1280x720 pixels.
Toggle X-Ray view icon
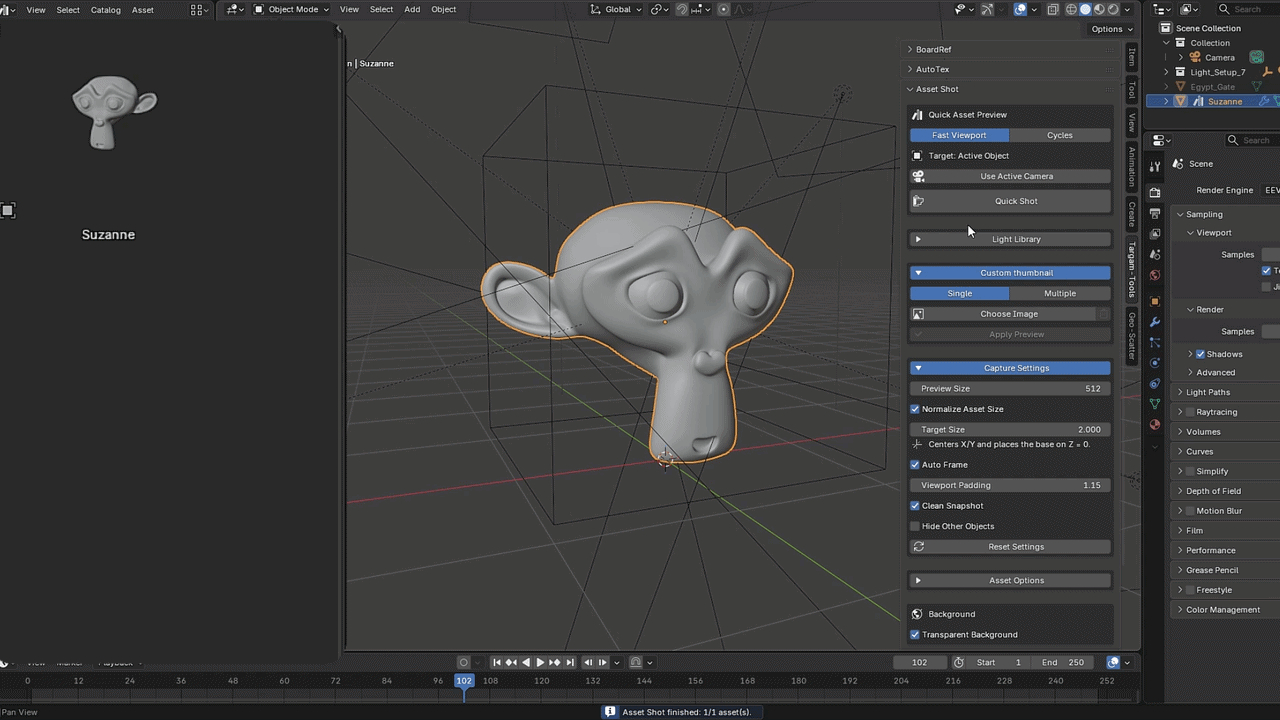[1053, 9]
